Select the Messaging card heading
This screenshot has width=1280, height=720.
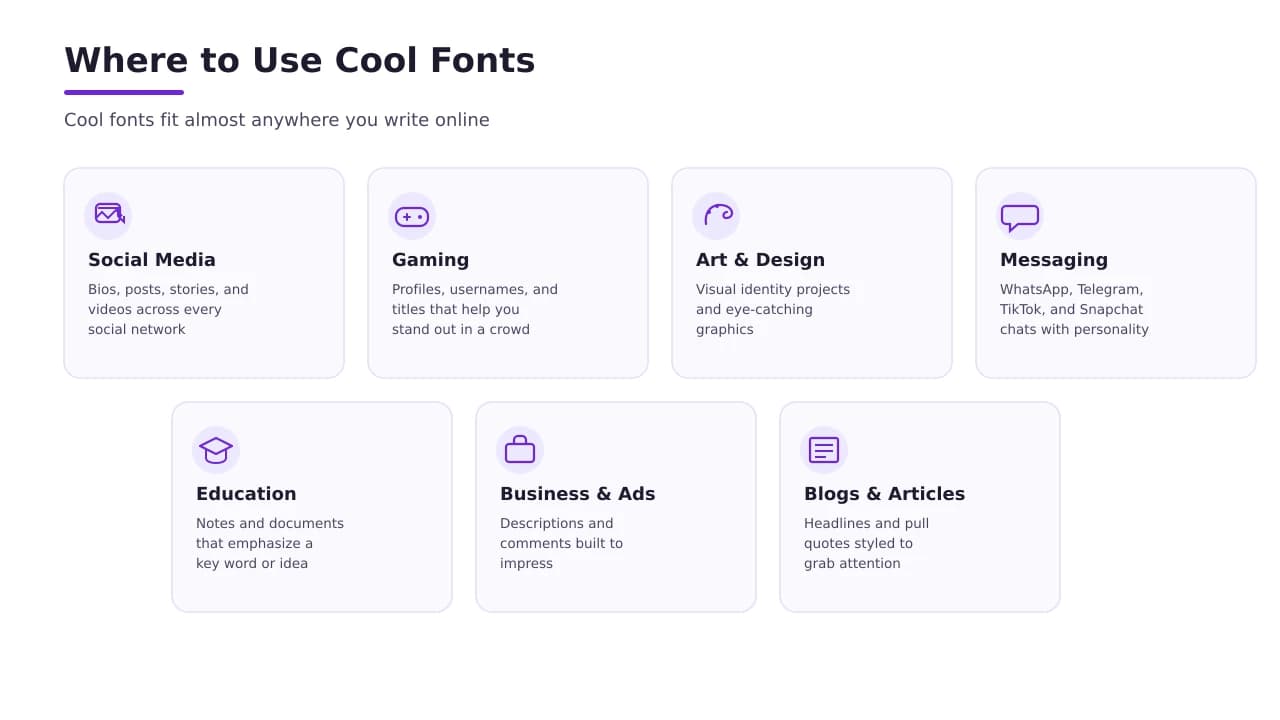1054,260
